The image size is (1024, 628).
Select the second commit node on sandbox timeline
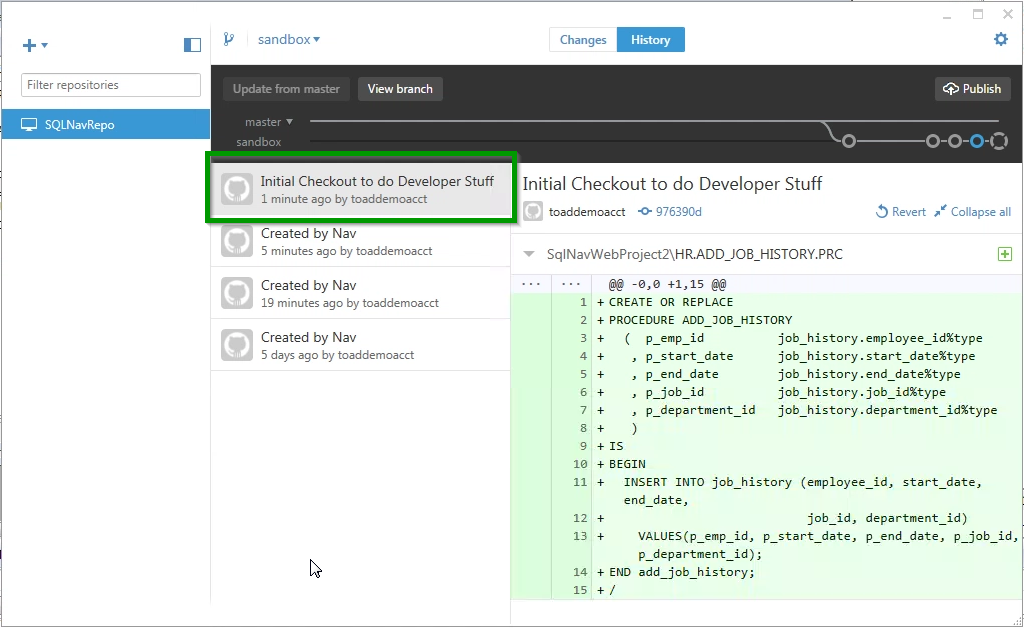[x=933, y=141]
